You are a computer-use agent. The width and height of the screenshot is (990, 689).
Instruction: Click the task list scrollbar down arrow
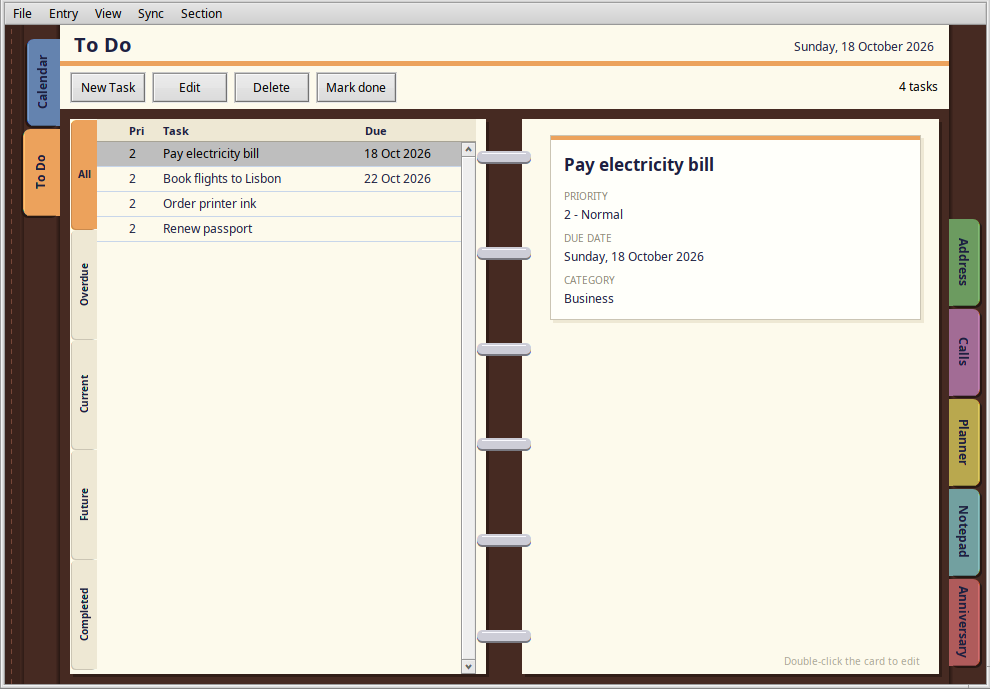coord(468,666)
